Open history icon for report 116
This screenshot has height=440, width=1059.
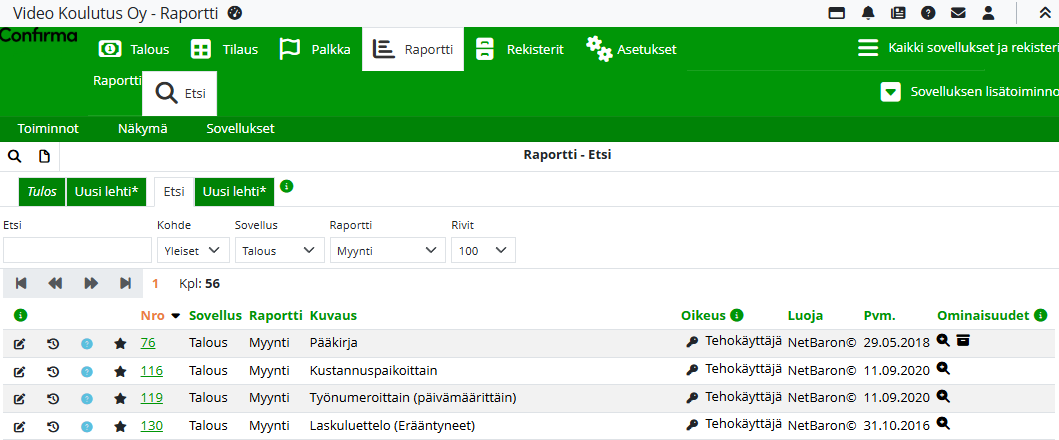click(x=53, y=372)
